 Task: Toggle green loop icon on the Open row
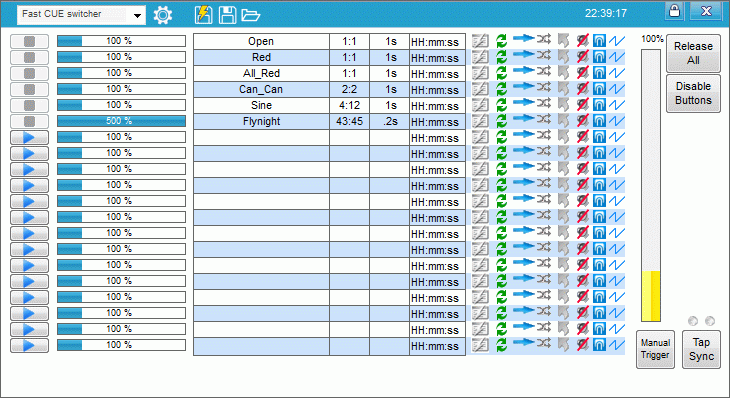coord(501,41)
